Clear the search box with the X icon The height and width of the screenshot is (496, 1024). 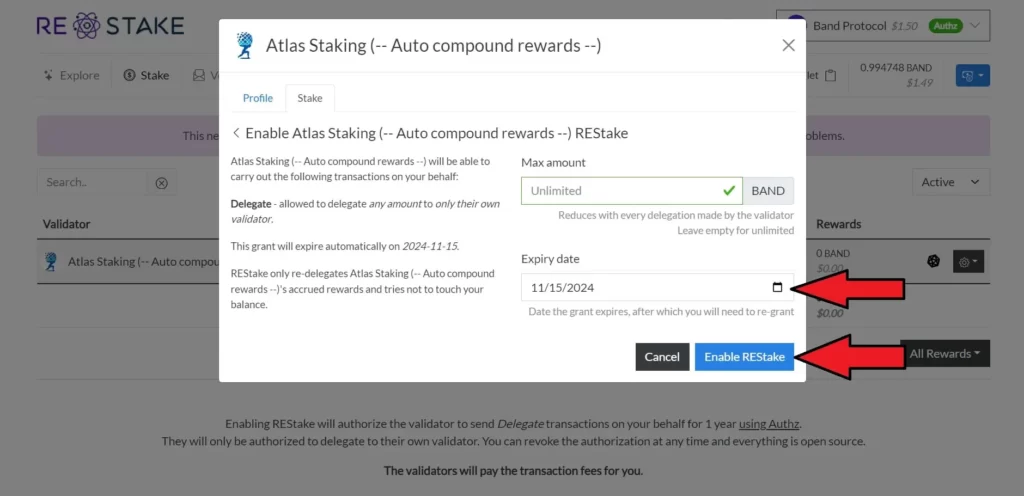pos(161,183)
